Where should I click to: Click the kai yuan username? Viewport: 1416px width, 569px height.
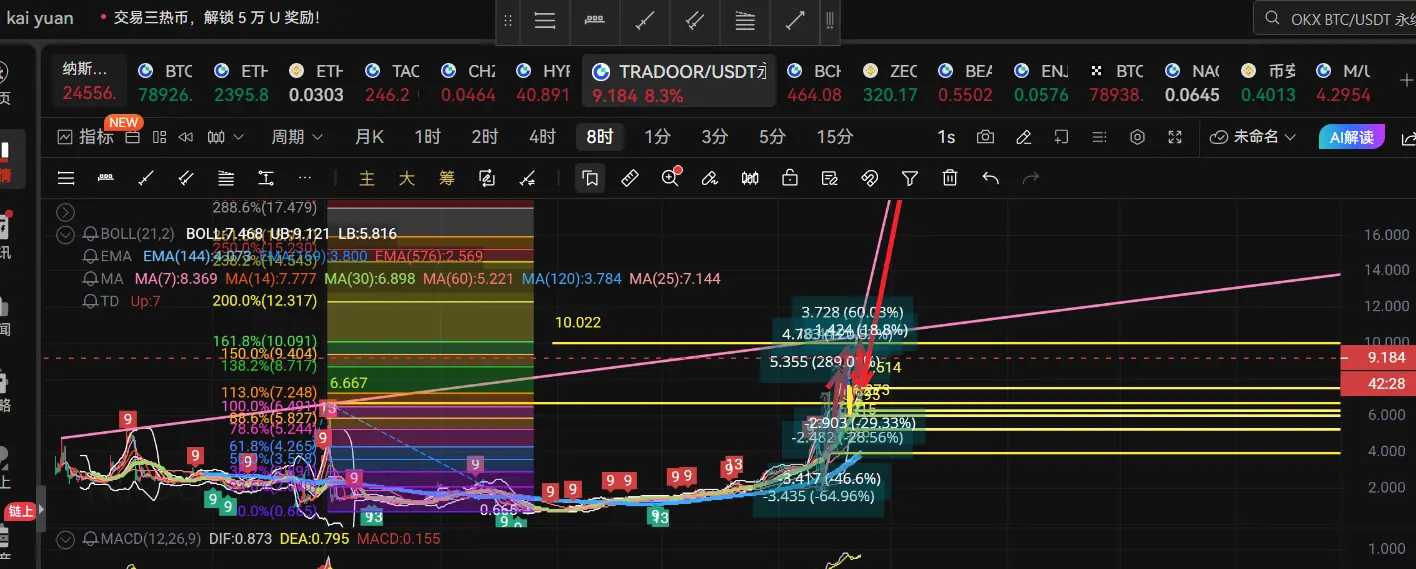coord(40,18)
